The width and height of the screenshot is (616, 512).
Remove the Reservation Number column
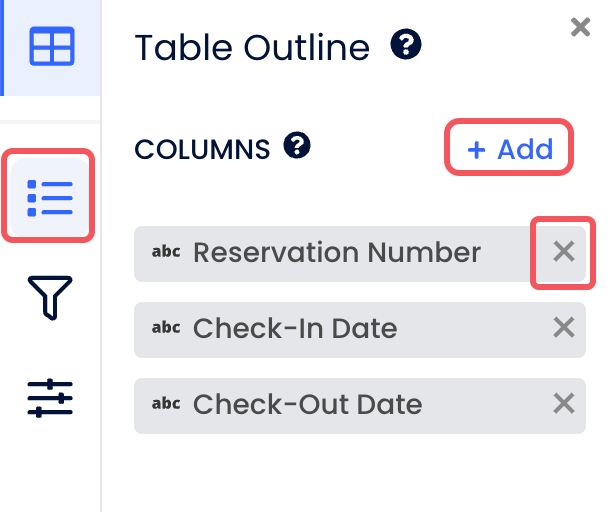[x=564, y=252]
